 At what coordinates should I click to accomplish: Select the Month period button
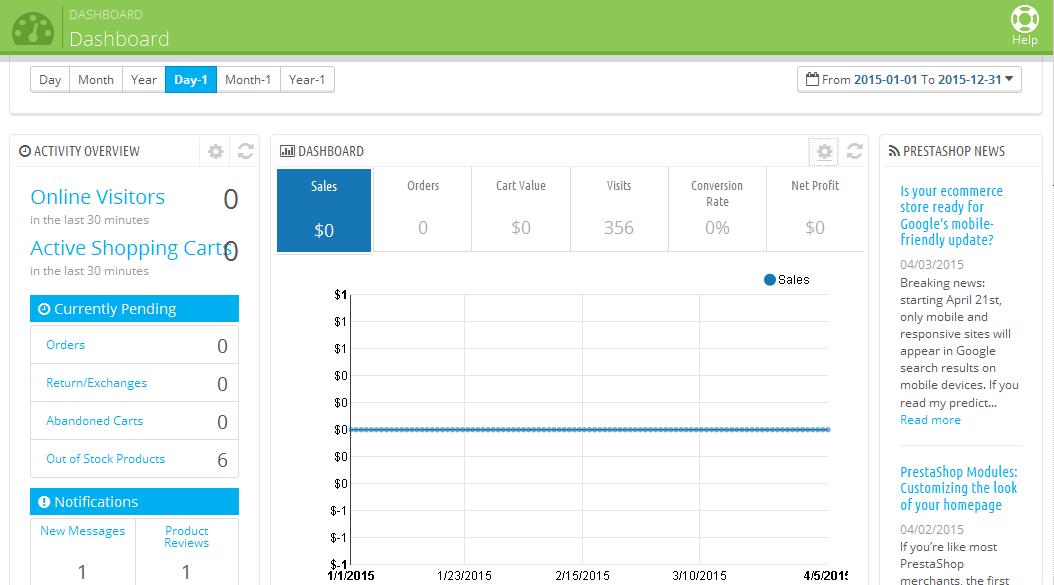(x=96, y=79)
